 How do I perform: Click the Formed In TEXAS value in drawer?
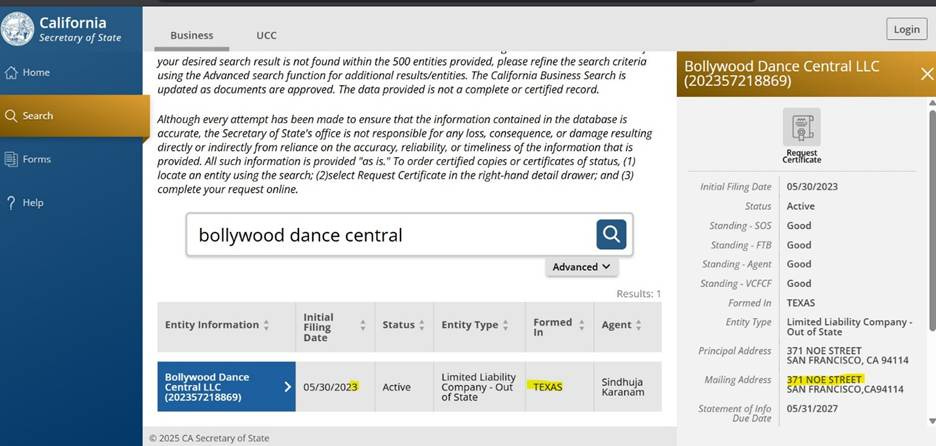click(800, 303)
